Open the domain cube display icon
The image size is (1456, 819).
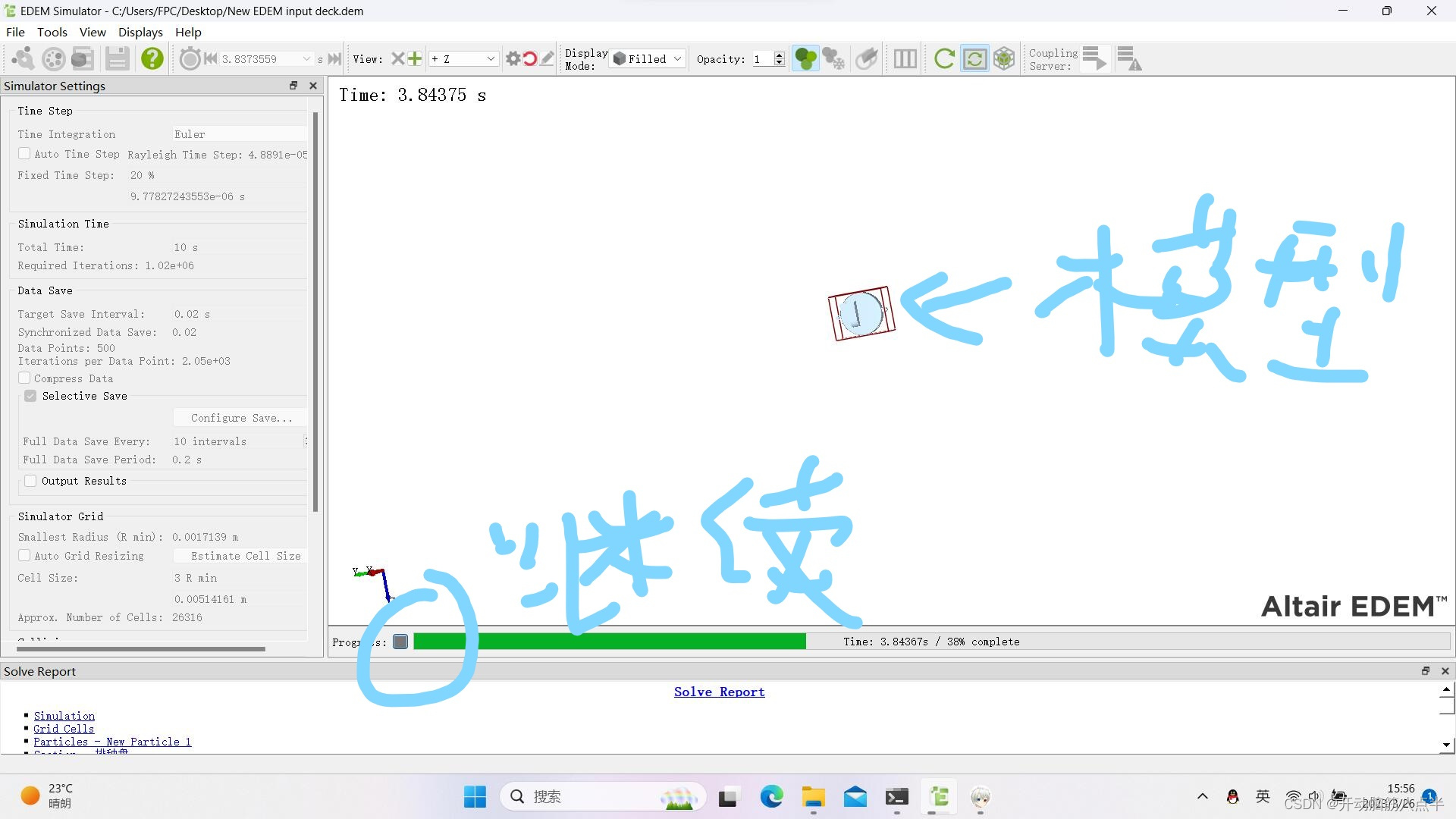click(1004, 58)
